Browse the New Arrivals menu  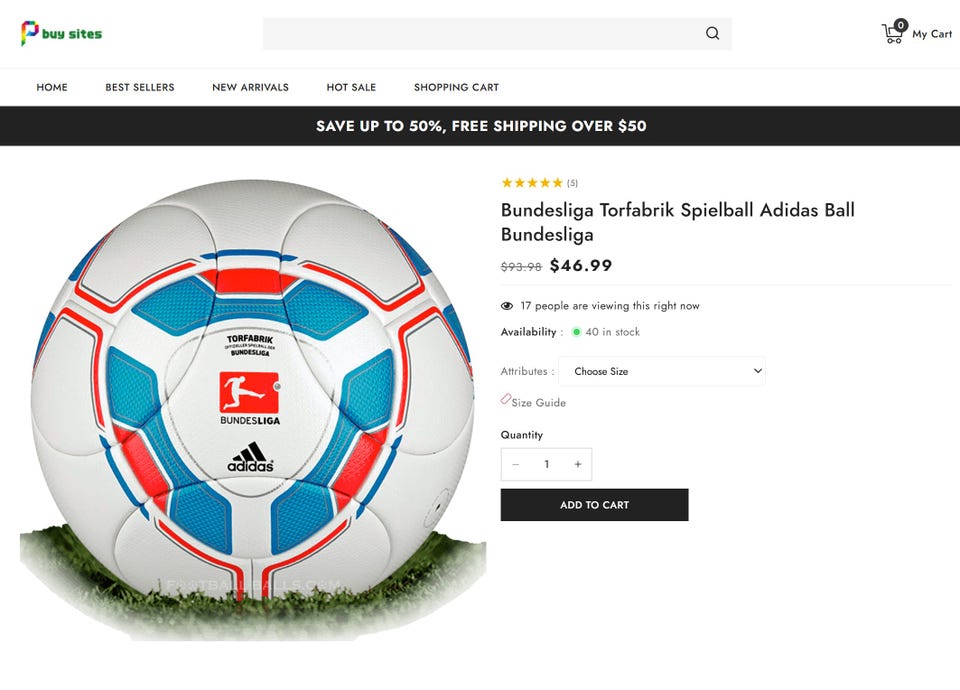(x=250, y=87)
